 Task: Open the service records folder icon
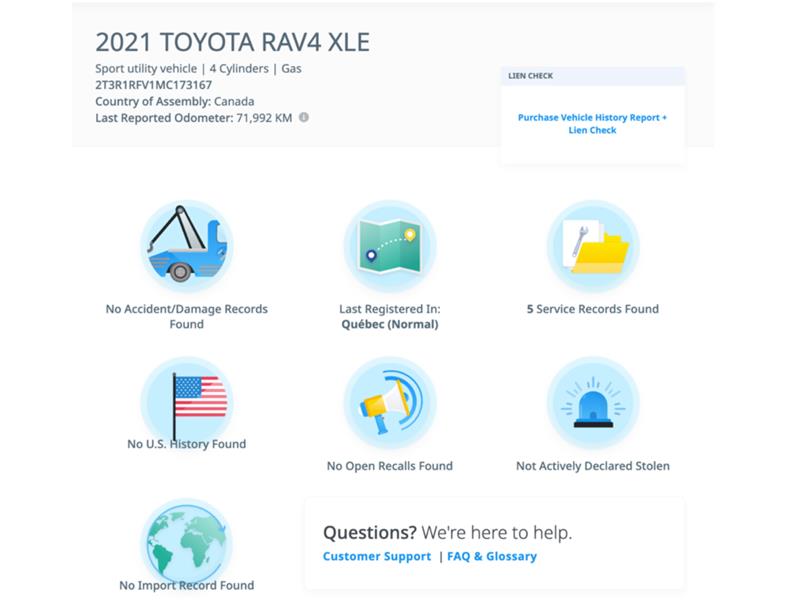tap(593, 246)
